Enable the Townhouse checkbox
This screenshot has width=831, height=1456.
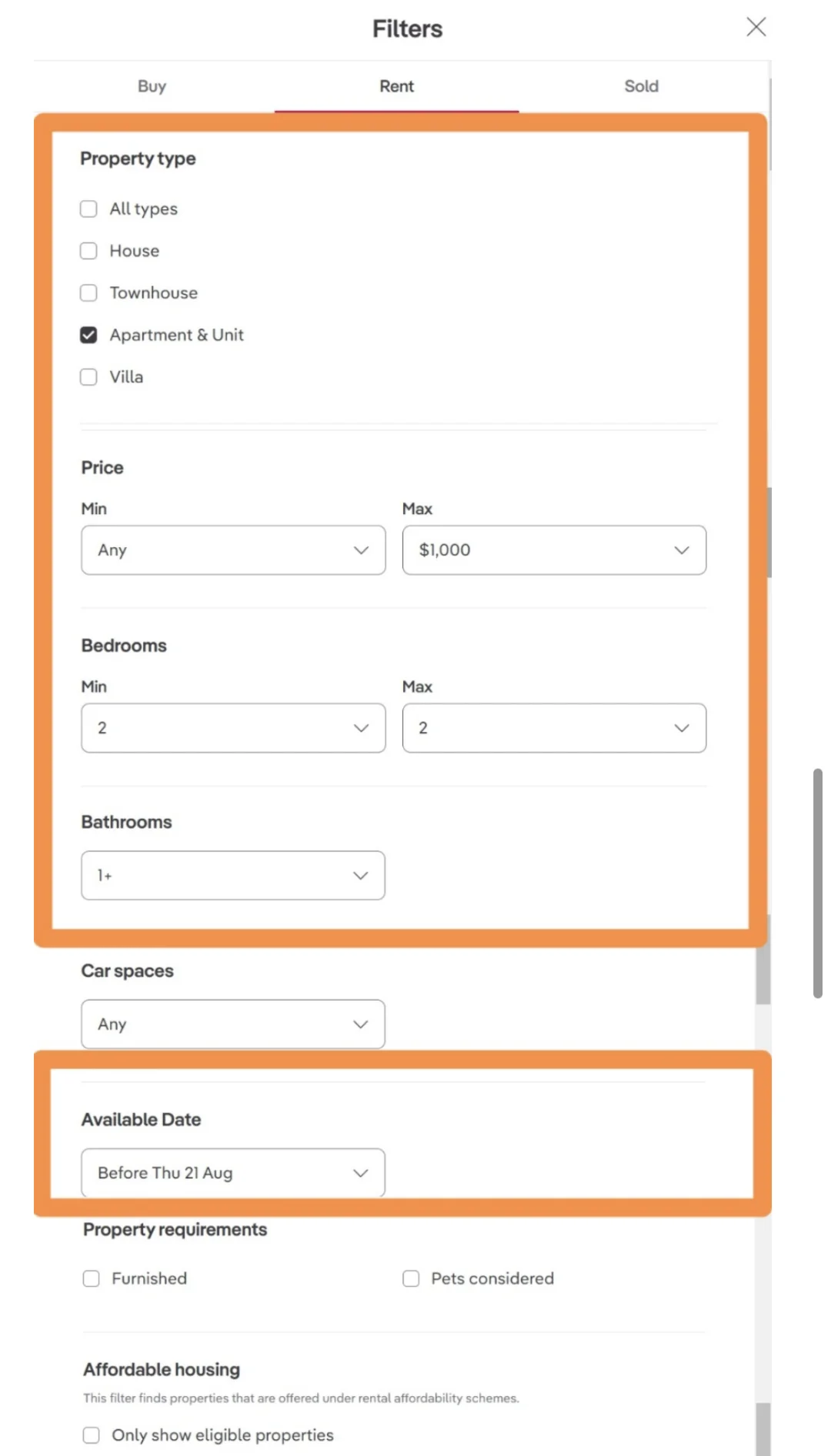coord(88,293)
